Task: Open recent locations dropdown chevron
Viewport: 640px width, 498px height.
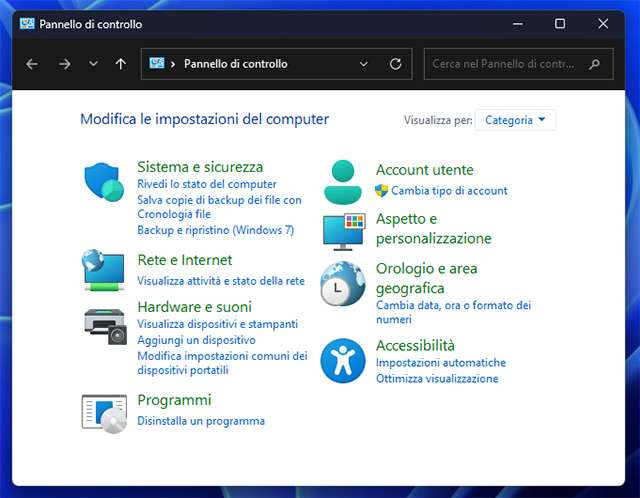Action: [x=93, y=64]
